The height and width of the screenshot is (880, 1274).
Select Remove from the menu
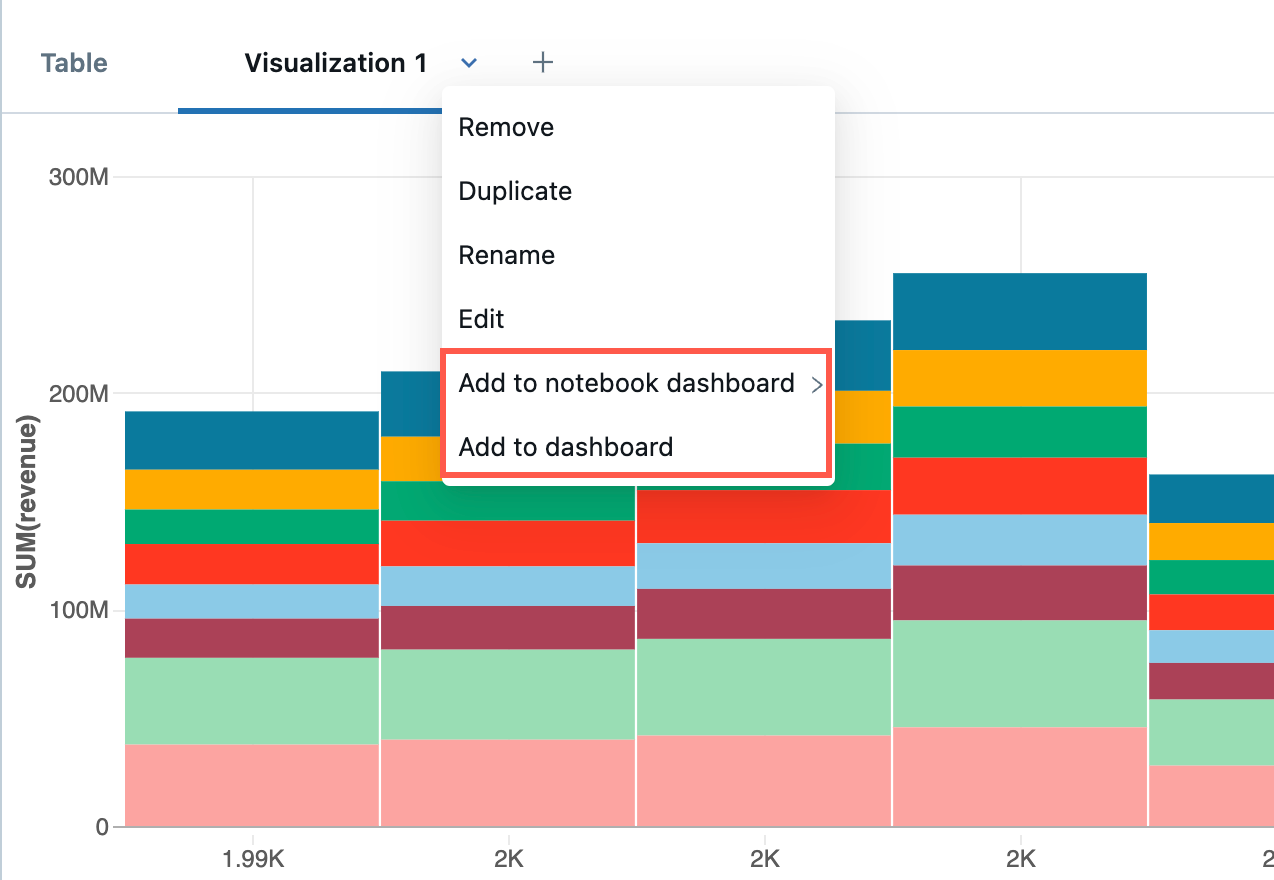click(x=506, y=127)
